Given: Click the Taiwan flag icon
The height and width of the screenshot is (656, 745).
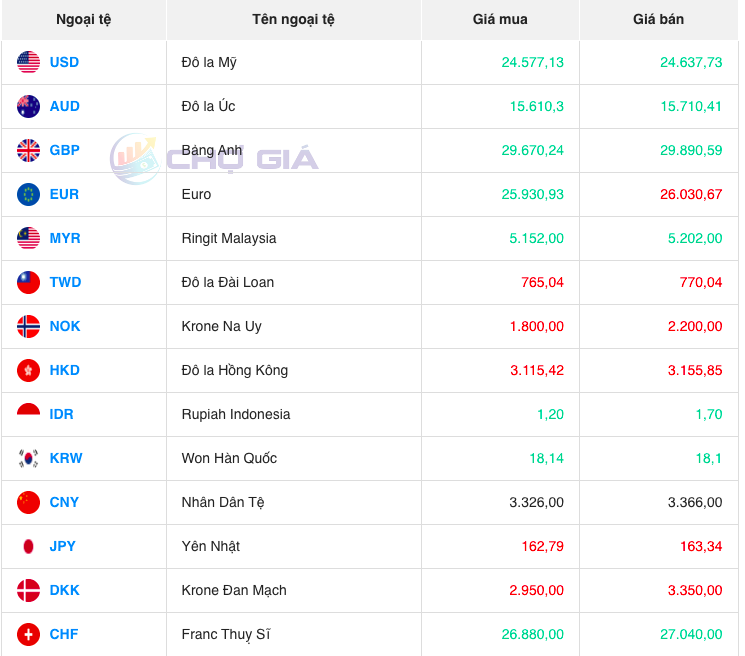Looking at the screenshot, I should (28, 282).
